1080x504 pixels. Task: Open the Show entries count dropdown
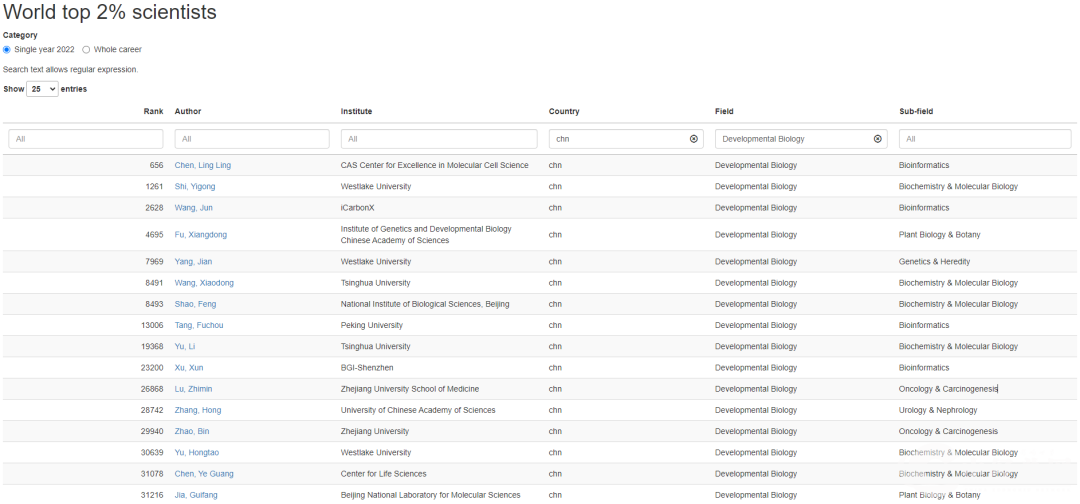[42, 89]
